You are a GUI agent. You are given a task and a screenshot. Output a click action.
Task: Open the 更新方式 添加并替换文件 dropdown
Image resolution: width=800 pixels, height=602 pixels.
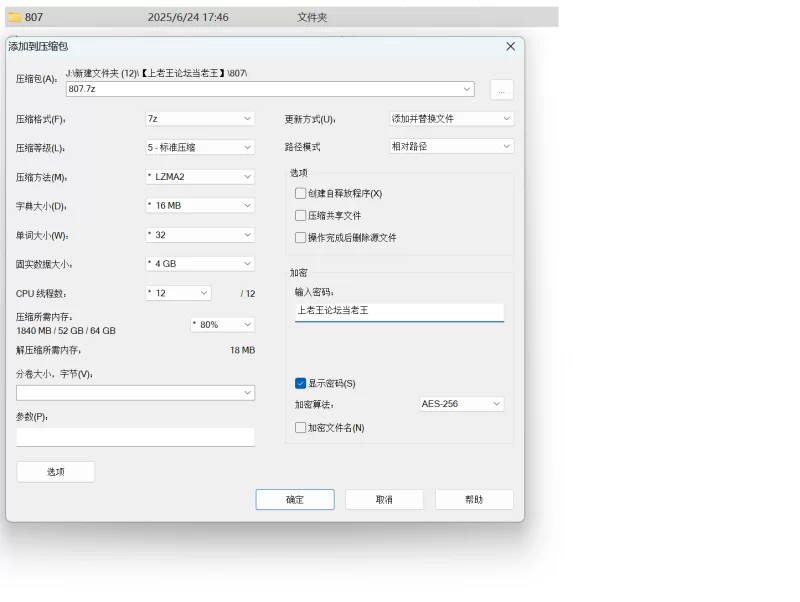tap(452, 119)
